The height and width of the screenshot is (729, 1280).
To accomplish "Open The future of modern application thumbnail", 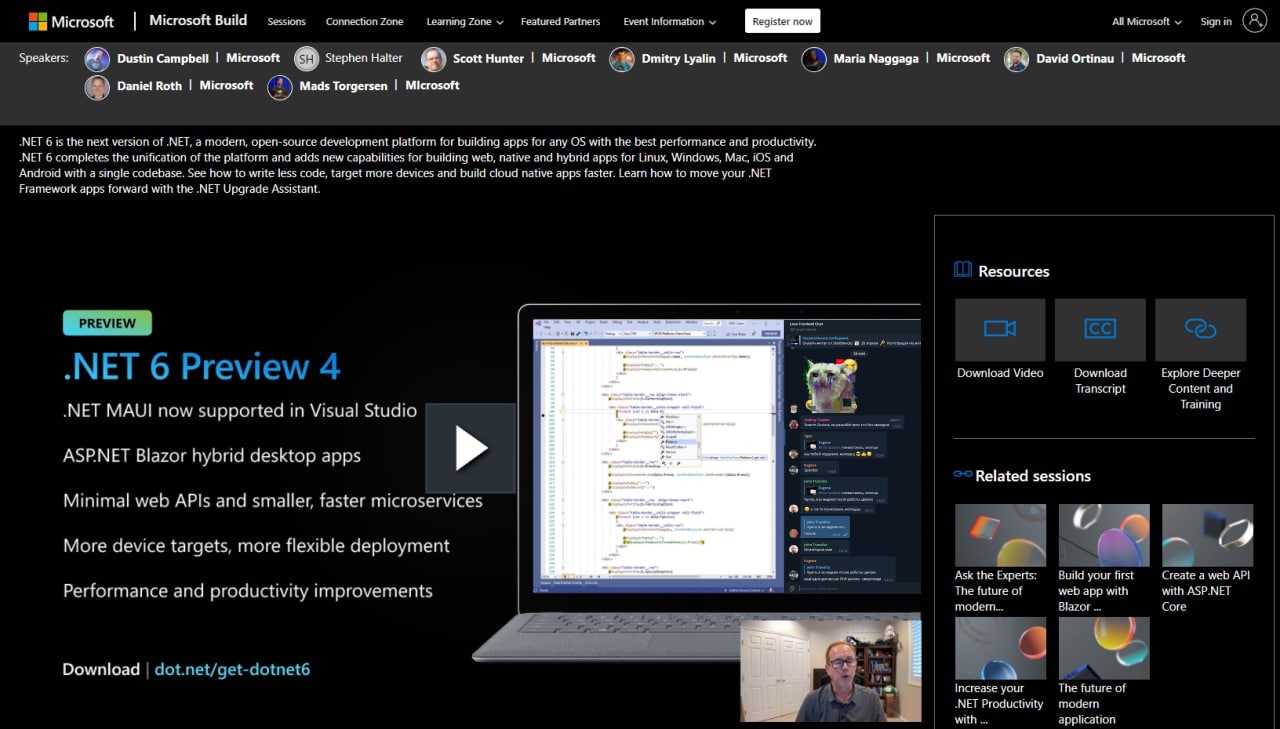I will (1104, 648).
